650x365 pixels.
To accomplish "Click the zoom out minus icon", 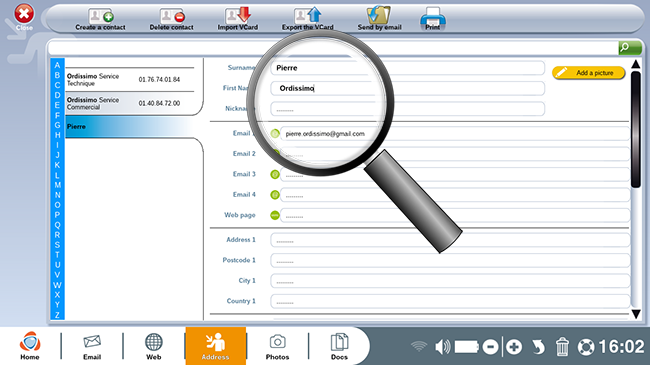I will 490,347.
